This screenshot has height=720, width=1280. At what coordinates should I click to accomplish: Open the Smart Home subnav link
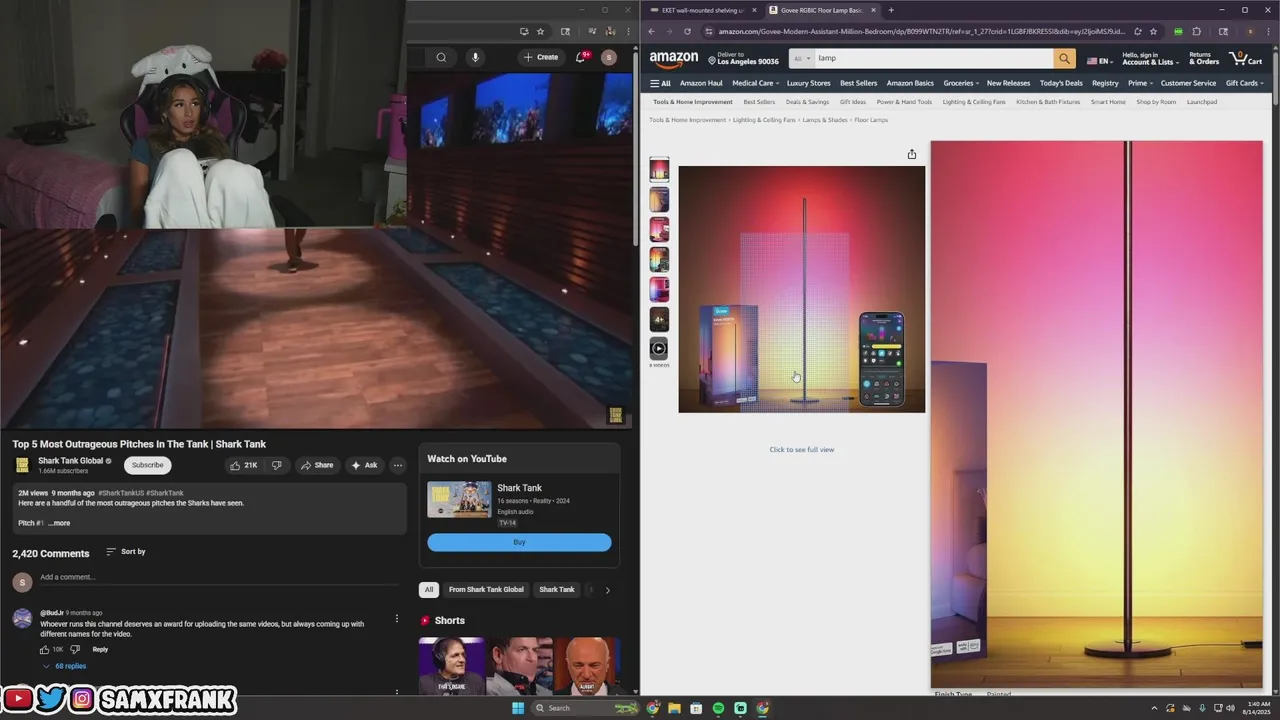pyautogui.click(x=1108, y=102)
